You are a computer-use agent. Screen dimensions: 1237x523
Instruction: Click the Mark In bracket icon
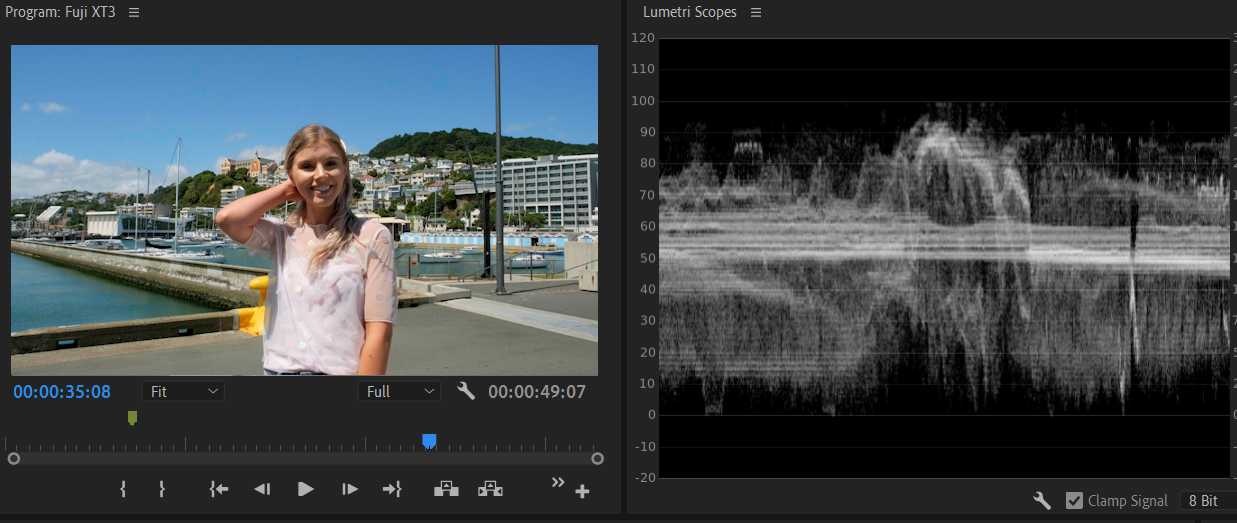[x=123, y=489]
